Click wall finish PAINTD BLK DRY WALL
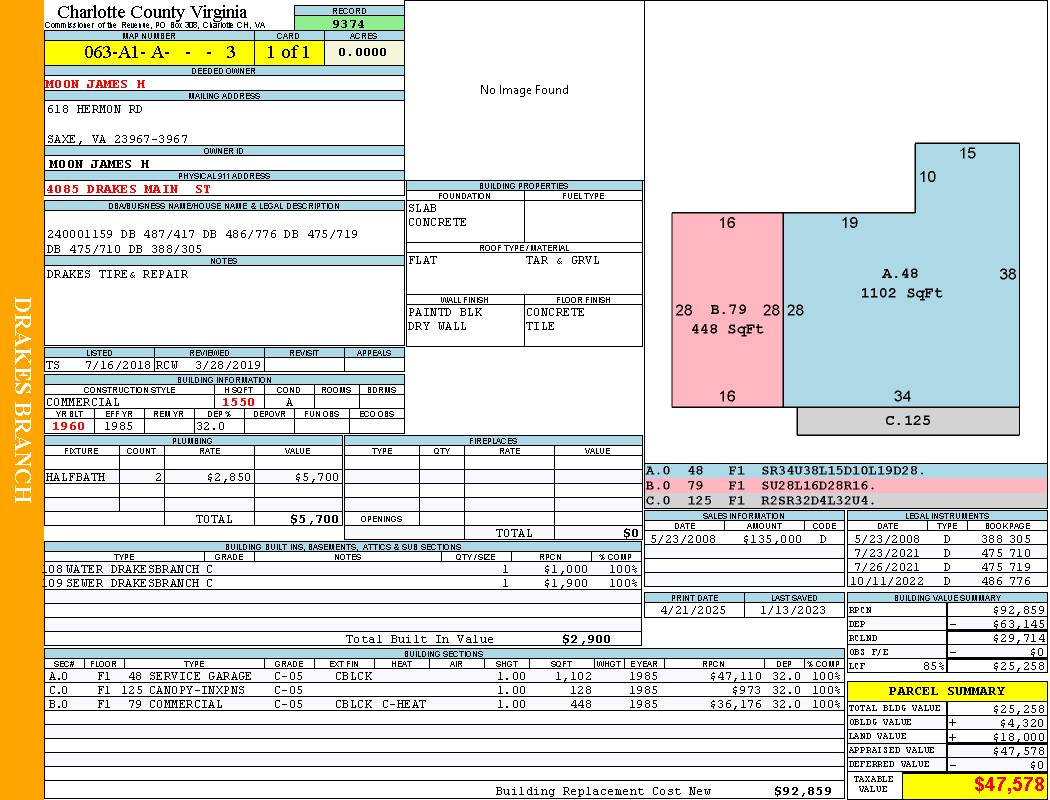This screenshot has height=800, width=1050. [445, 319]
